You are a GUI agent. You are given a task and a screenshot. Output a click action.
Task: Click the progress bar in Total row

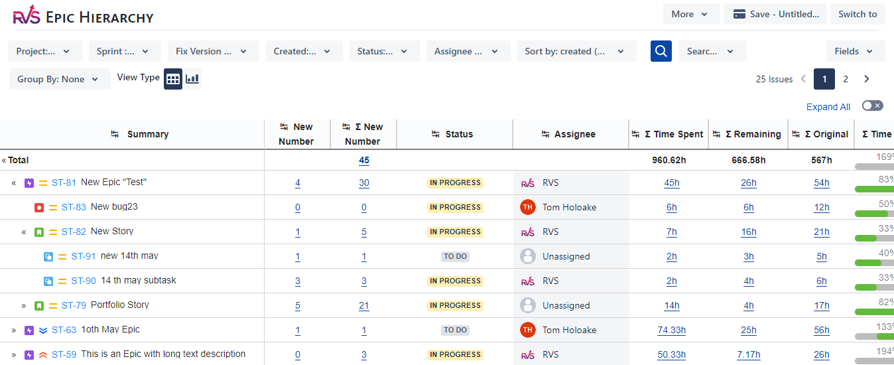click(x=875, y=166)
